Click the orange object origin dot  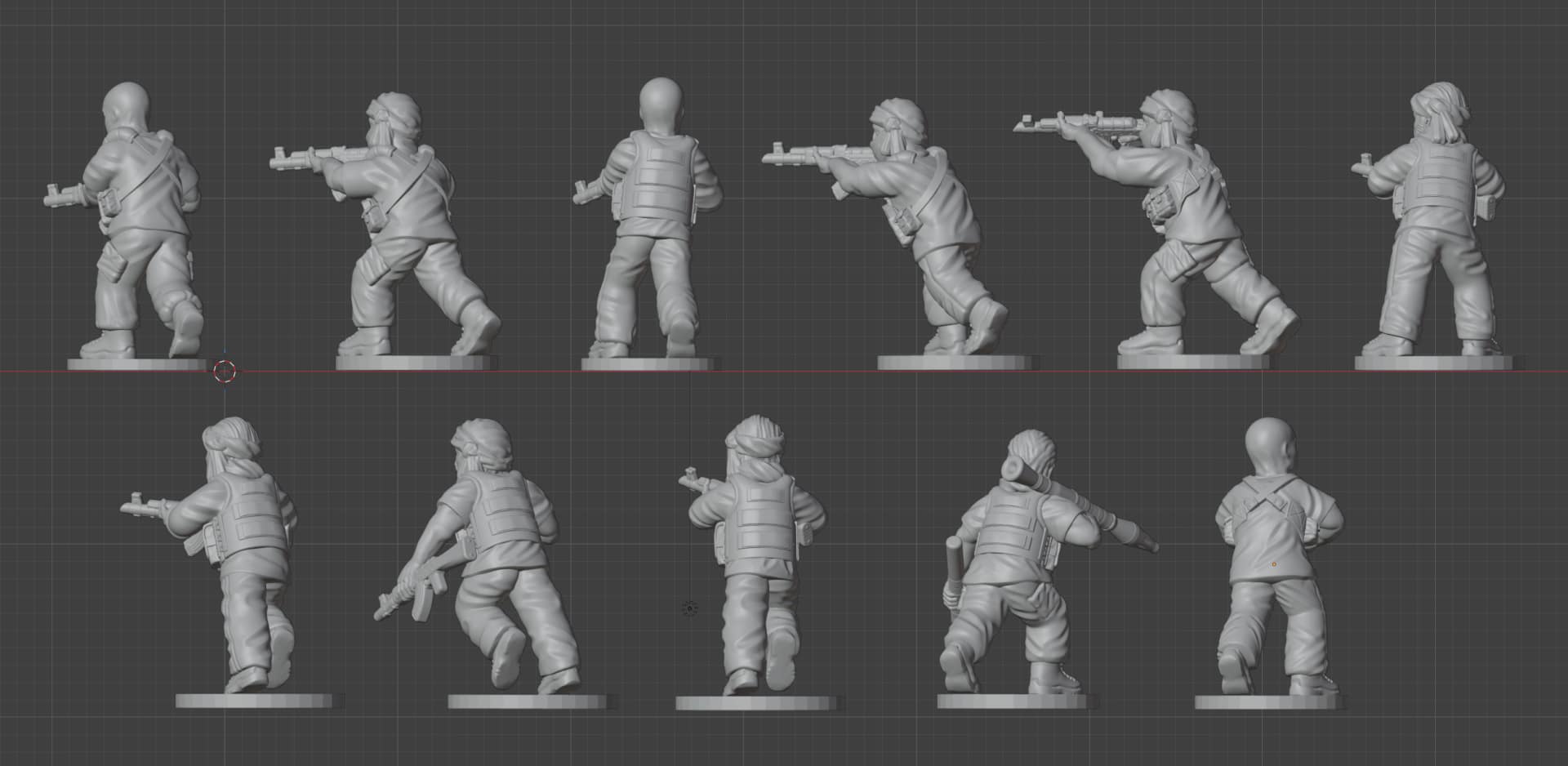click(x=1273, y=564)
